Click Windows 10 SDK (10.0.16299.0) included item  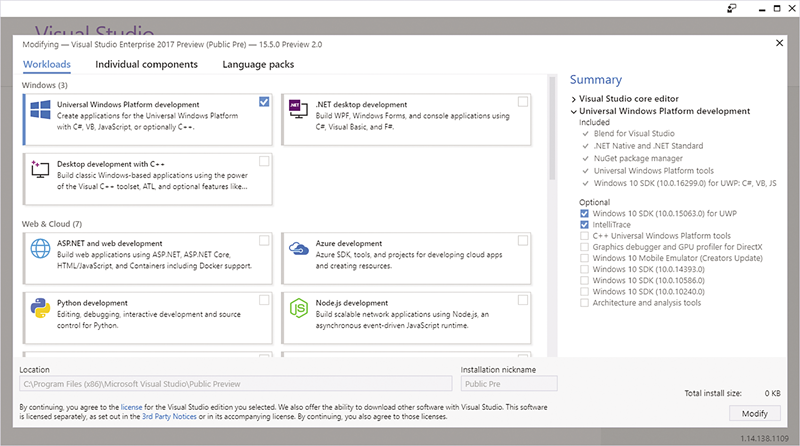point(685,183)
